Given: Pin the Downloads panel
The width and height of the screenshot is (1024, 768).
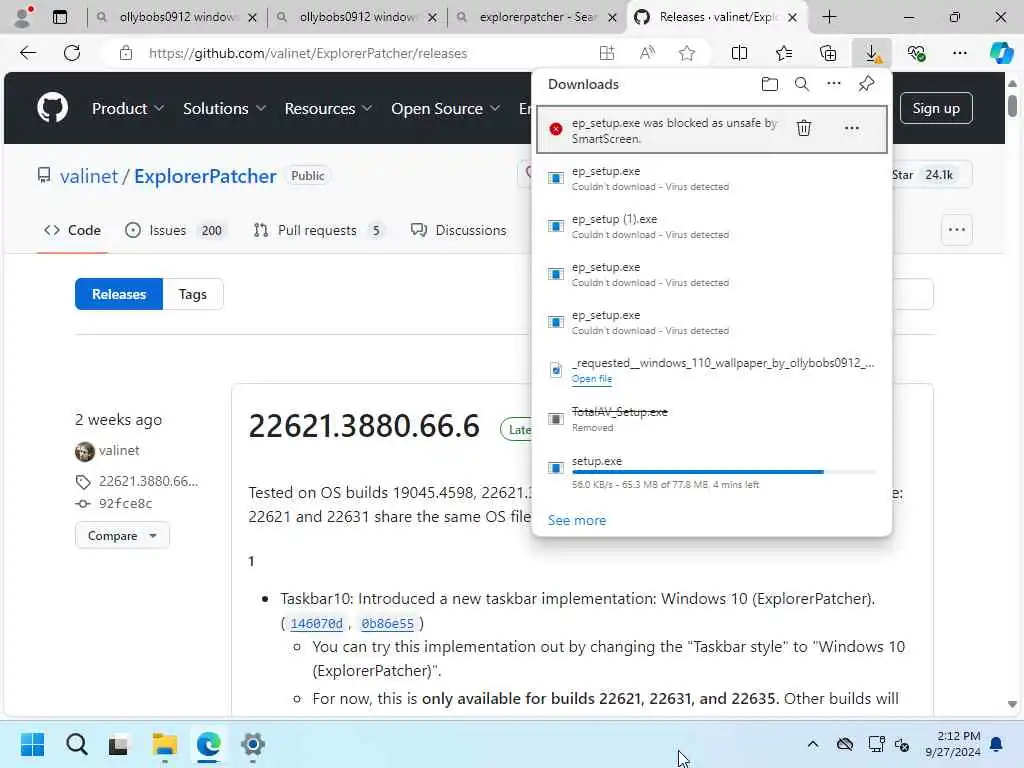Looking at the screenshot, I should click(x=866, y=84).
